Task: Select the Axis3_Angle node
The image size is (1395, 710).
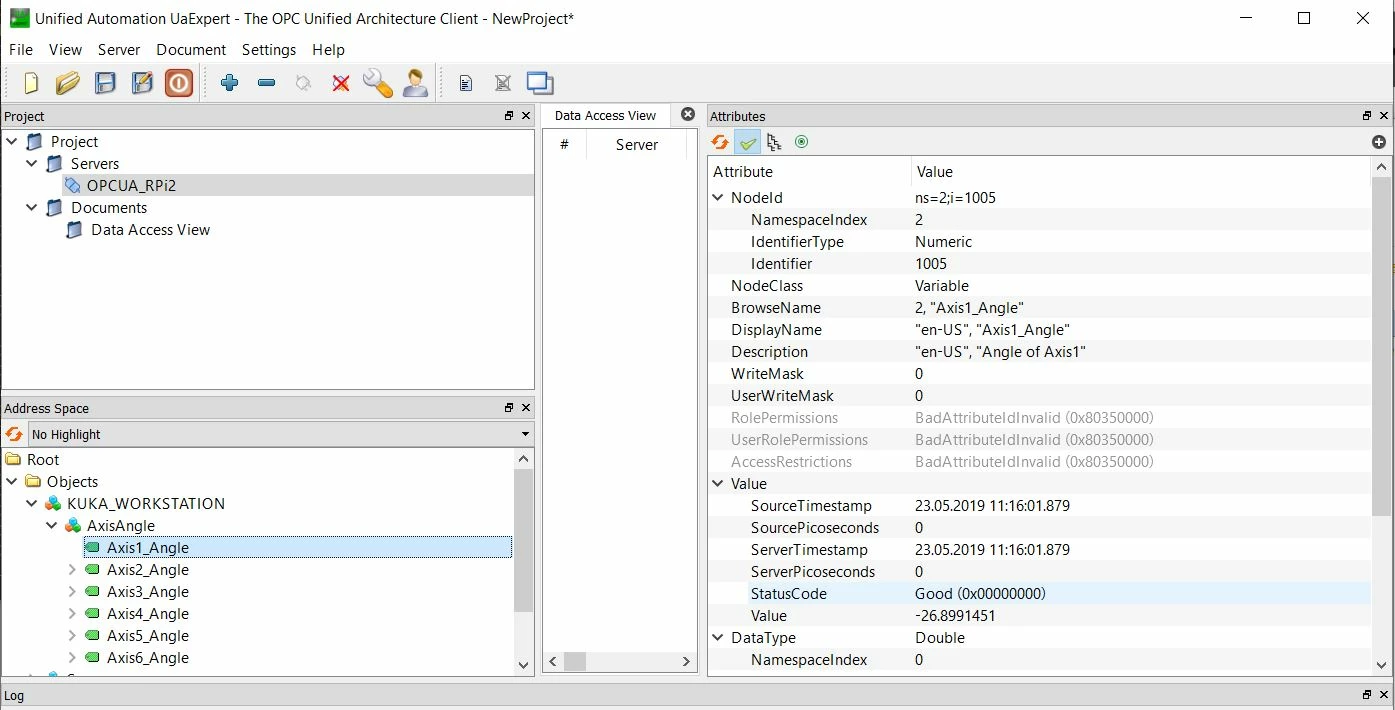Action: pyautogui.click(x=148, y=592)
